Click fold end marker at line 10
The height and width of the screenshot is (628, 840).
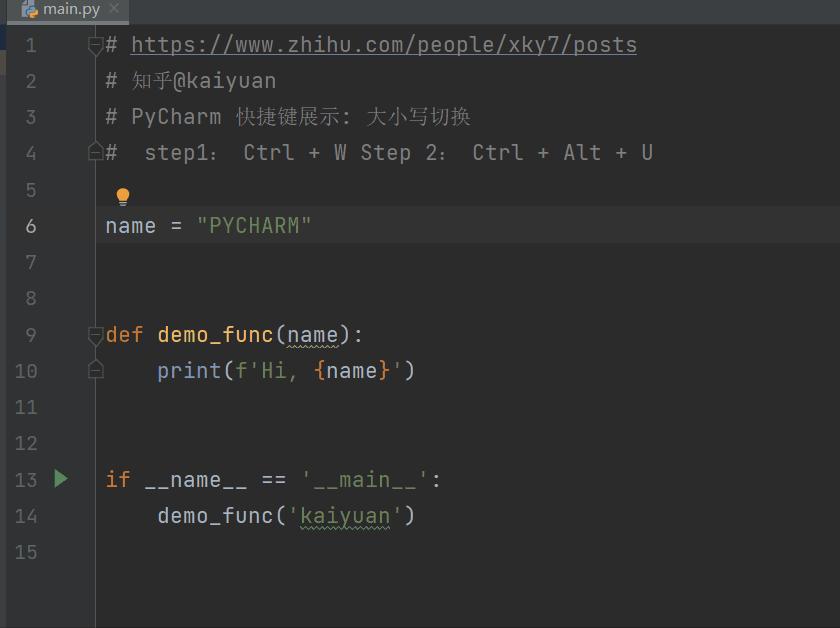[95, 370]
